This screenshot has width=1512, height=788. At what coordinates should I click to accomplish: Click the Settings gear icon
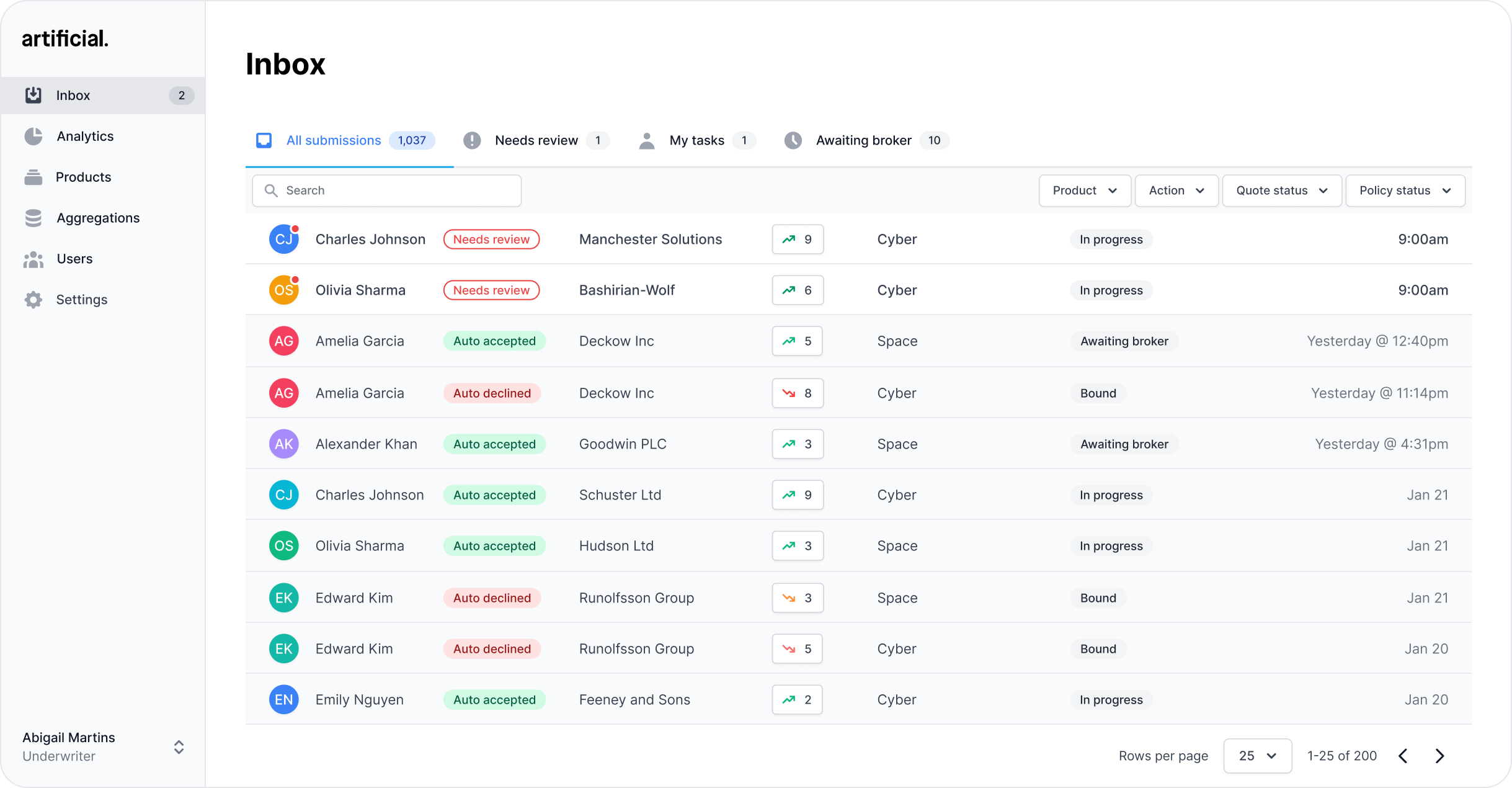click(33, 300)
